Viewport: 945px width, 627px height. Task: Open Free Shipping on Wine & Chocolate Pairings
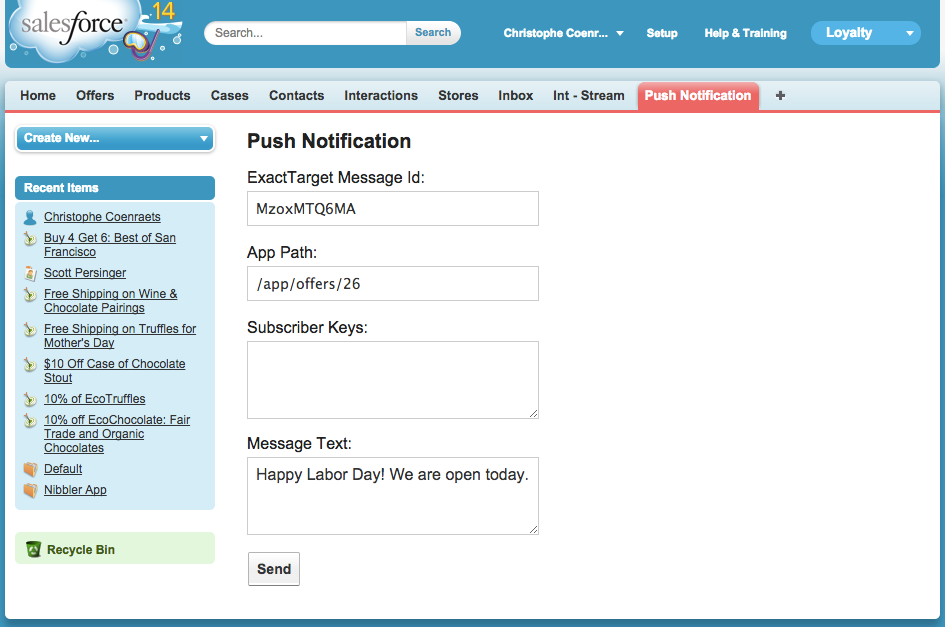[x=110, y=301]
